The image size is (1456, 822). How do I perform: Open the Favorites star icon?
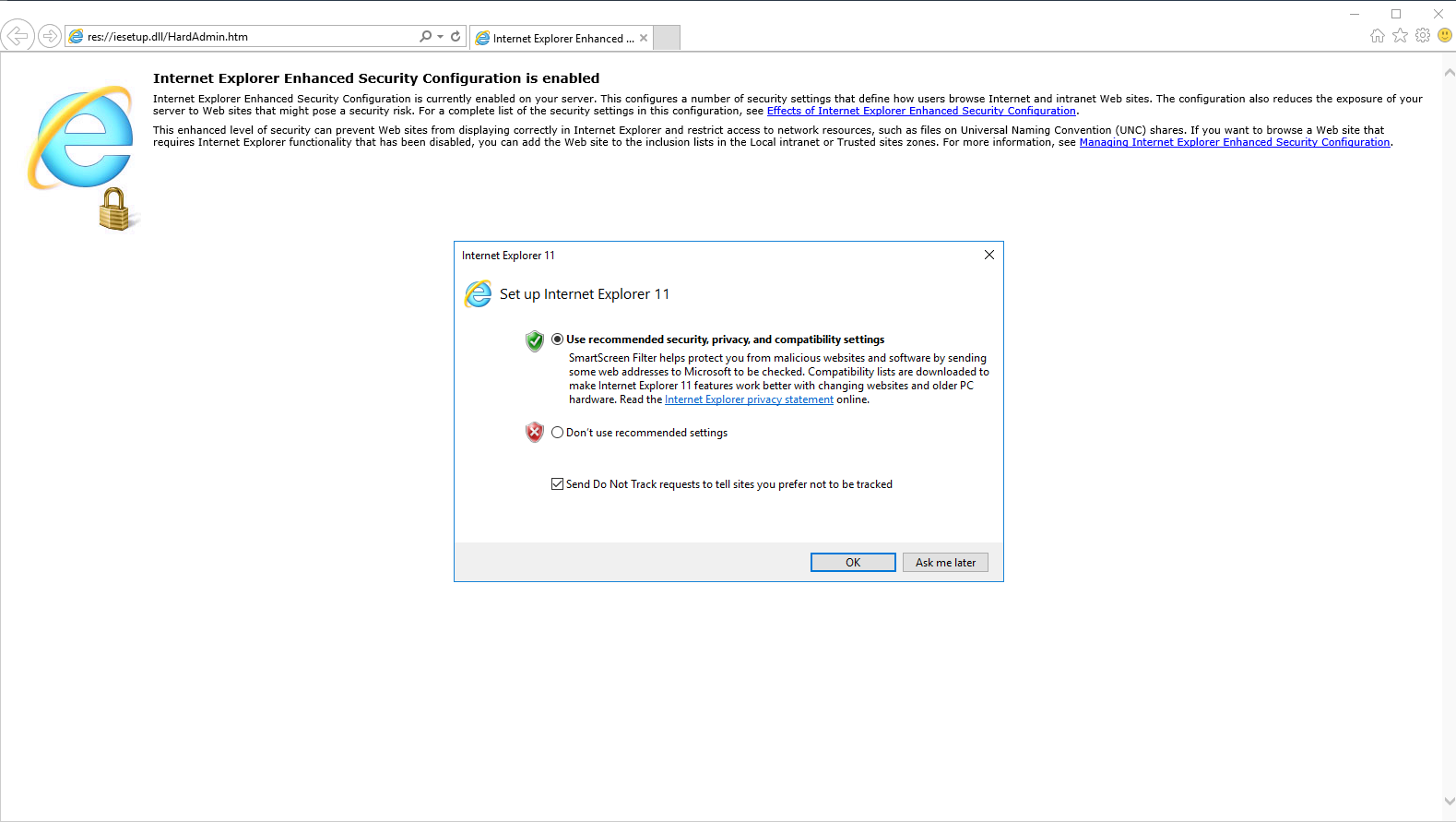tap(1400, 36)
